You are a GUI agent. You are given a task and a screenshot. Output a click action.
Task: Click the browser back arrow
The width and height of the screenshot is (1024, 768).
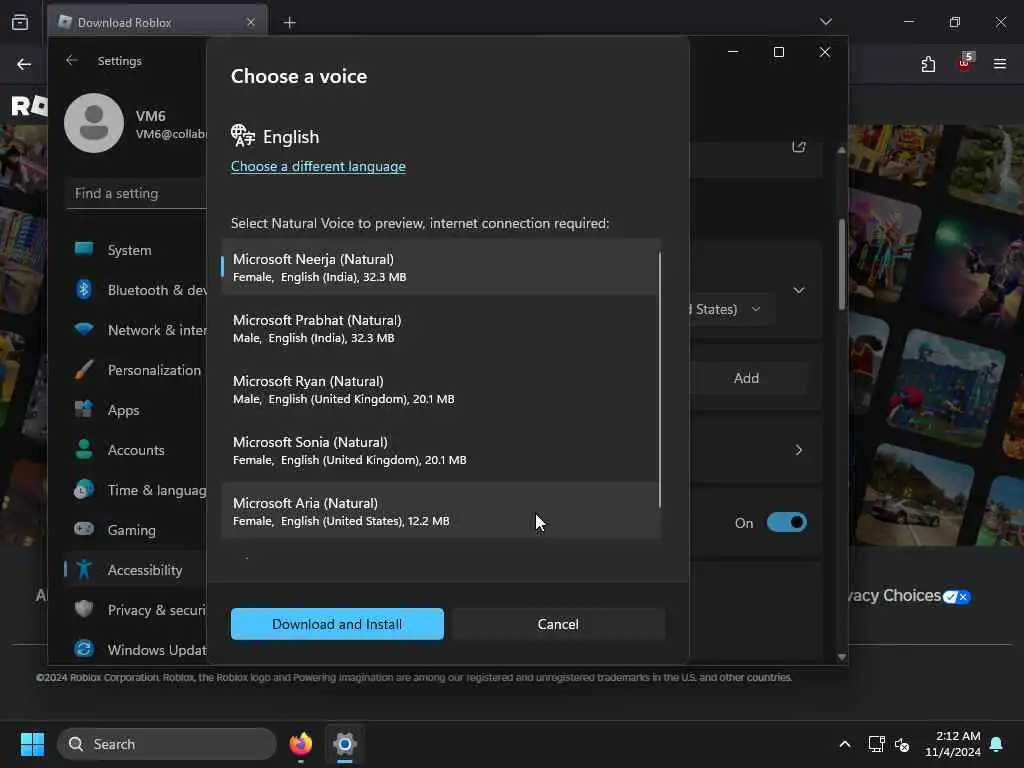24,64
